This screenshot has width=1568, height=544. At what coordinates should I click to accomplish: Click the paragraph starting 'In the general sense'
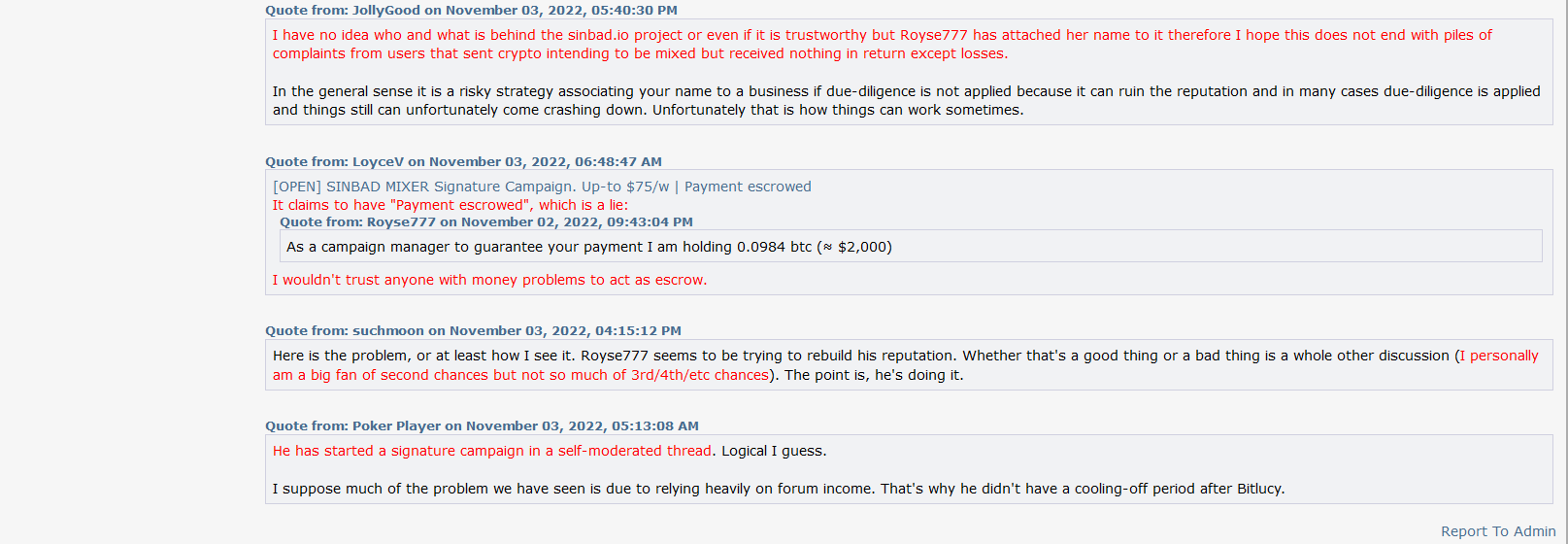pos(906,101)
